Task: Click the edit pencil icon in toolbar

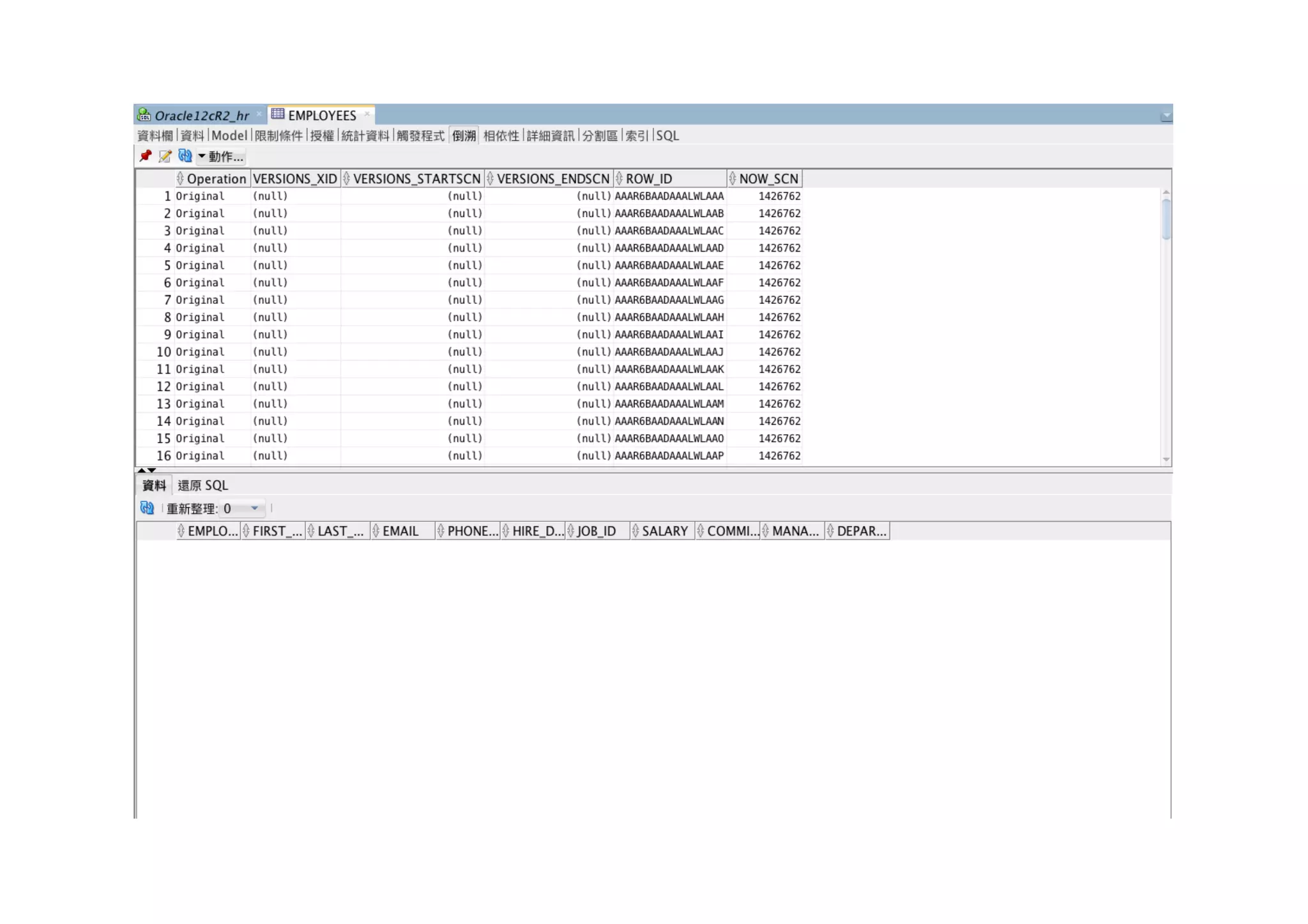Action: click(165, 156)
